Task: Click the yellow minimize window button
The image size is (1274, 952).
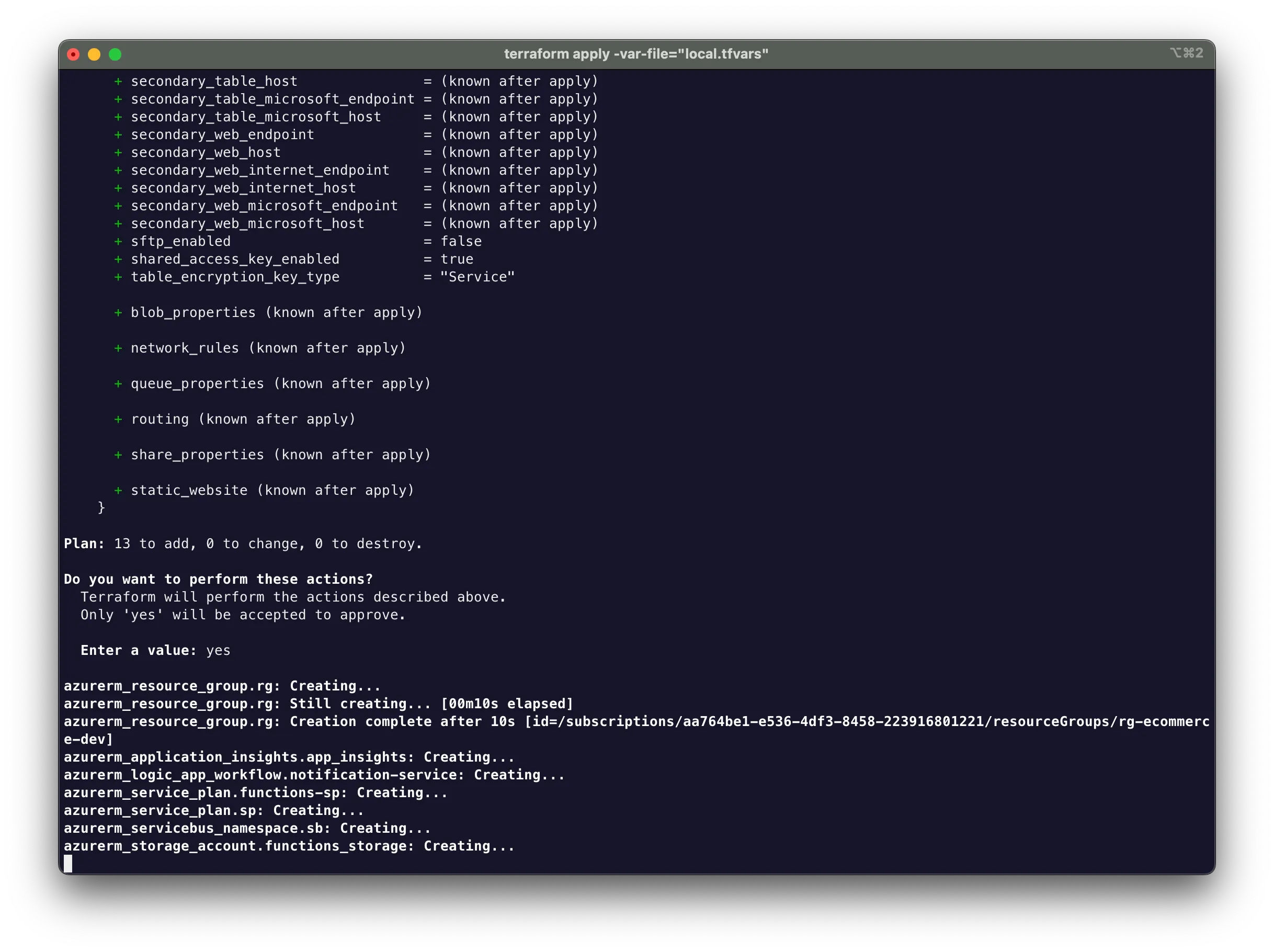Action: (x=94, y=54)
